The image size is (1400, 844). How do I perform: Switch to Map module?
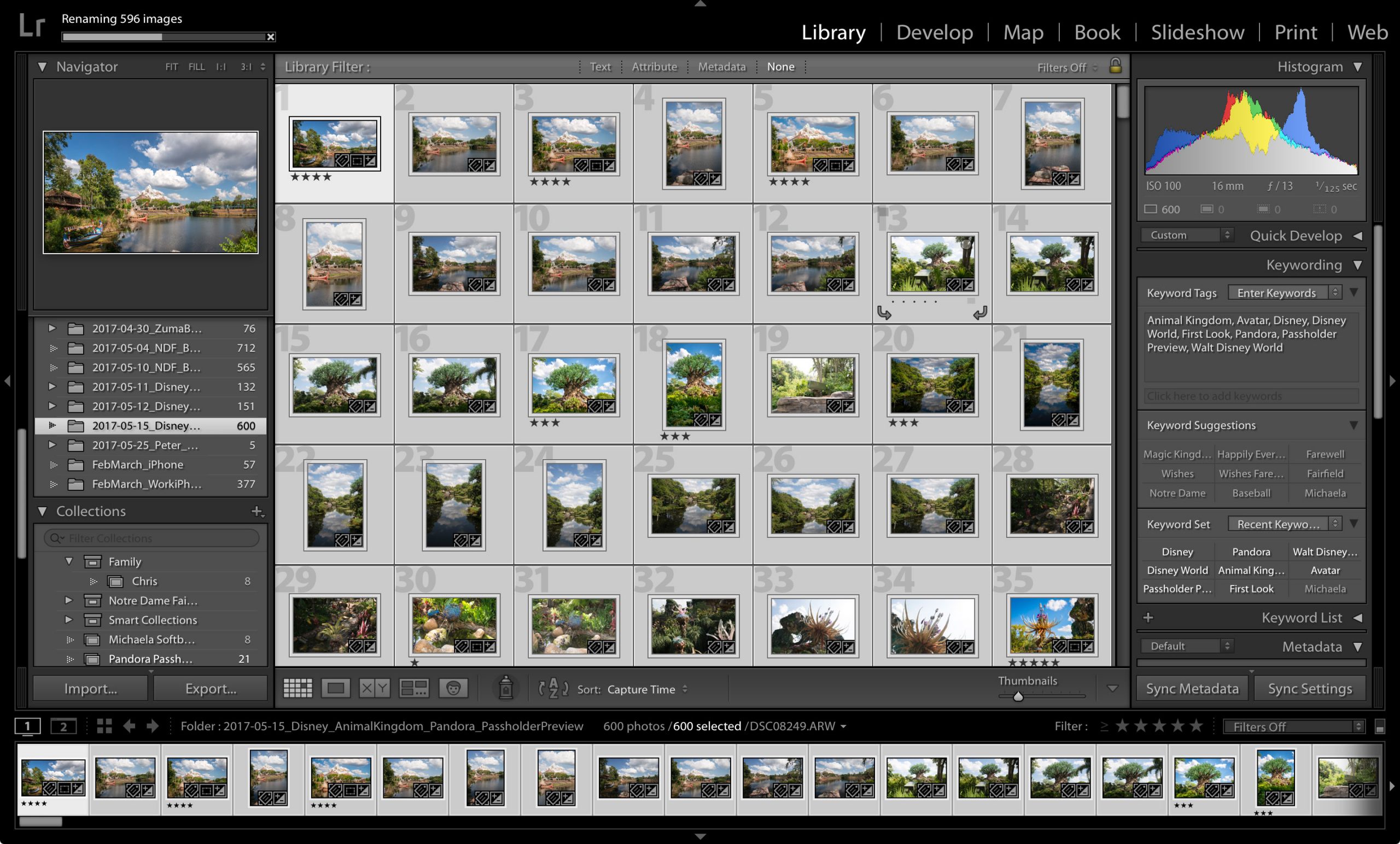pyautogui.click(x=1023, y=32)
